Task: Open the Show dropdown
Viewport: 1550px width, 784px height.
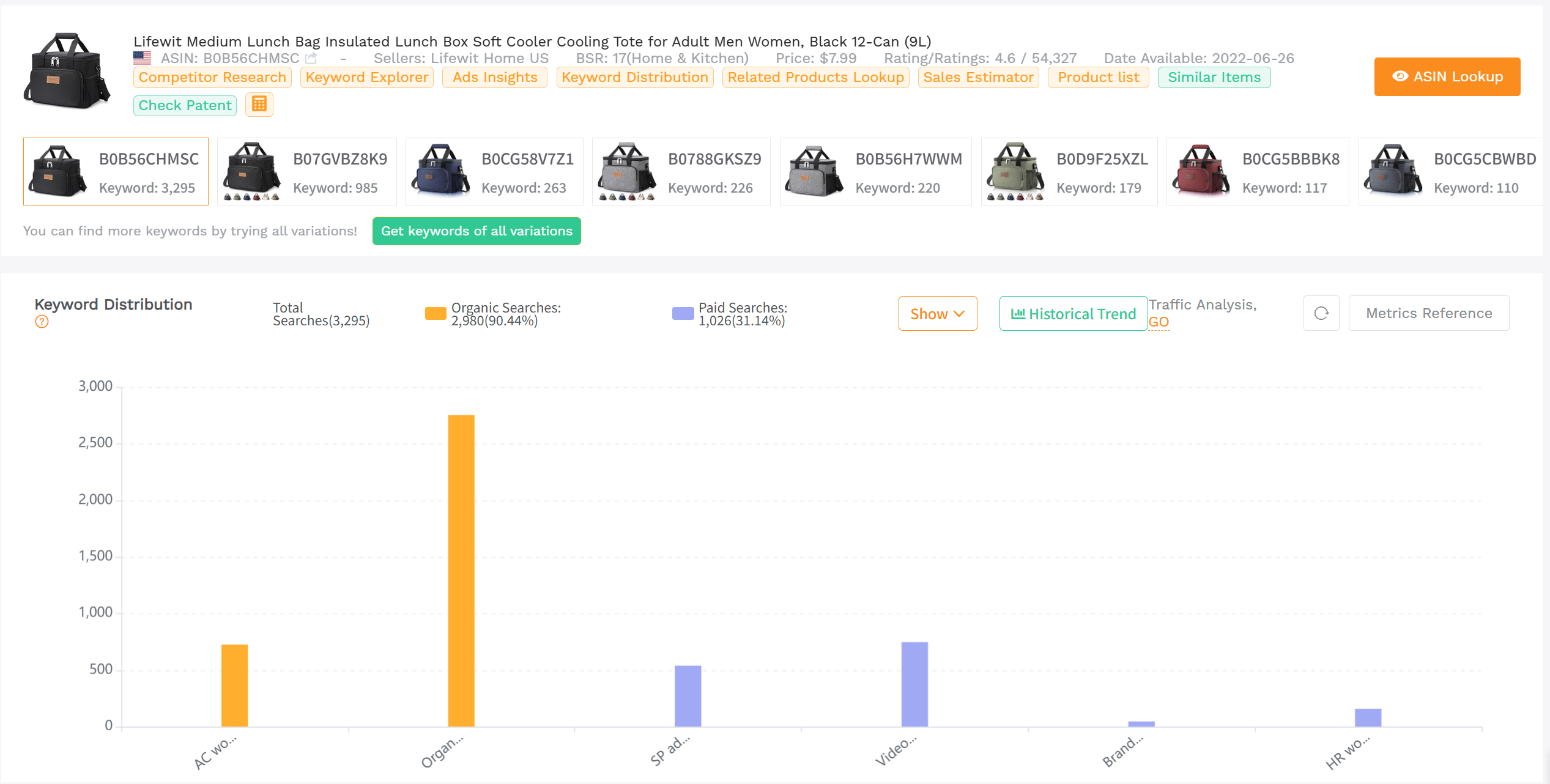Action: 937,313
